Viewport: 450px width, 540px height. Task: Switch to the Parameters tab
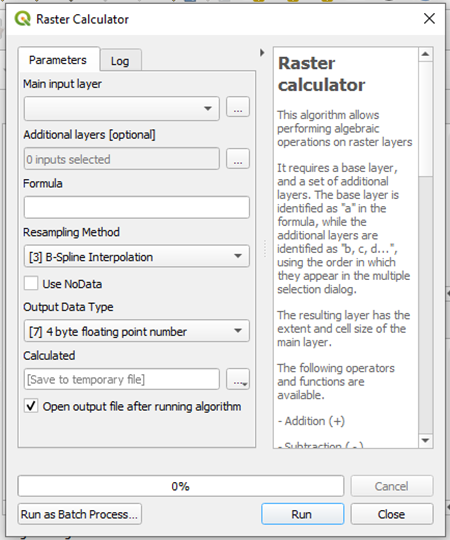58,60
